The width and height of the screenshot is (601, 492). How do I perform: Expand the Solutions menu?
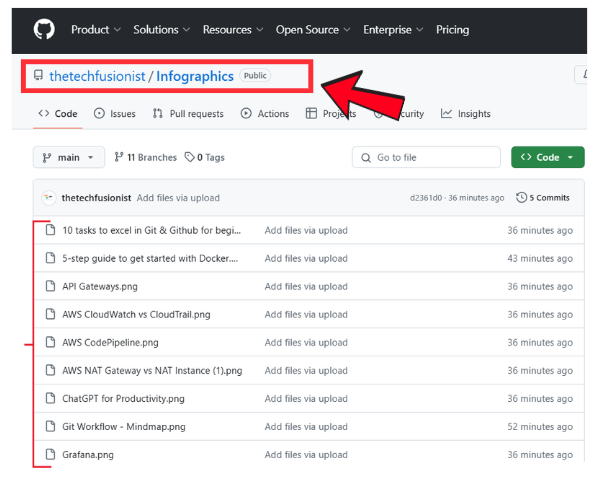[x=161, y=30]
